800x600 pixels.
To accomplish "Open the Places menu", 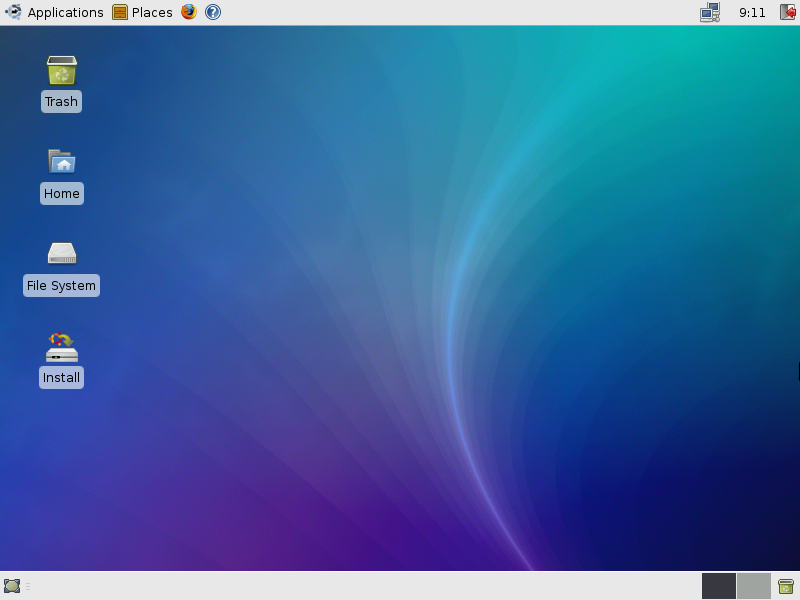I will pos(152,12).
